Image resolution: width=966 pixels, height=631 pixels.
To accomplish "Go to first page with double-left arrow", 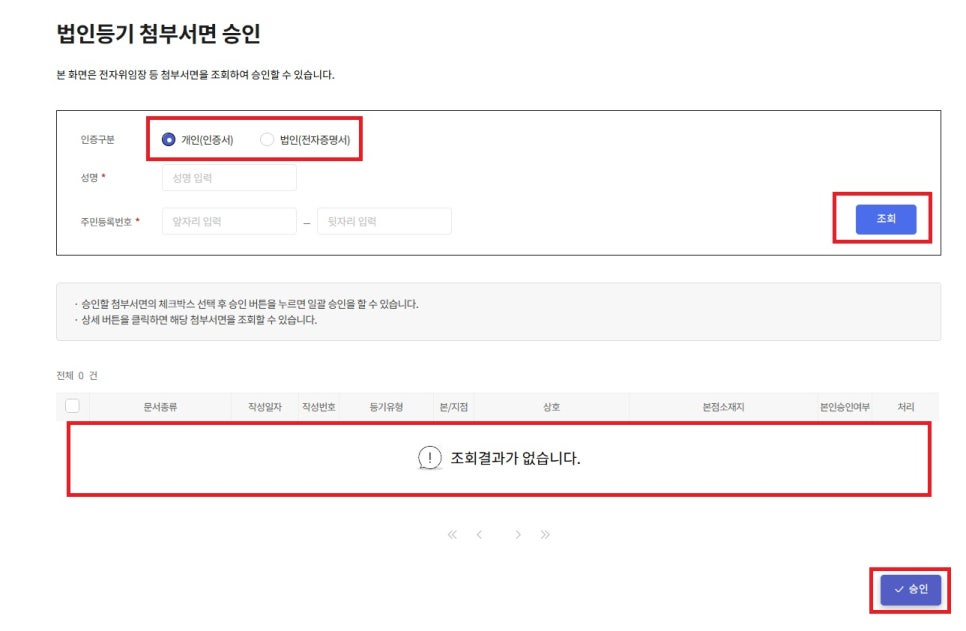I will click(x=452, y=534).
